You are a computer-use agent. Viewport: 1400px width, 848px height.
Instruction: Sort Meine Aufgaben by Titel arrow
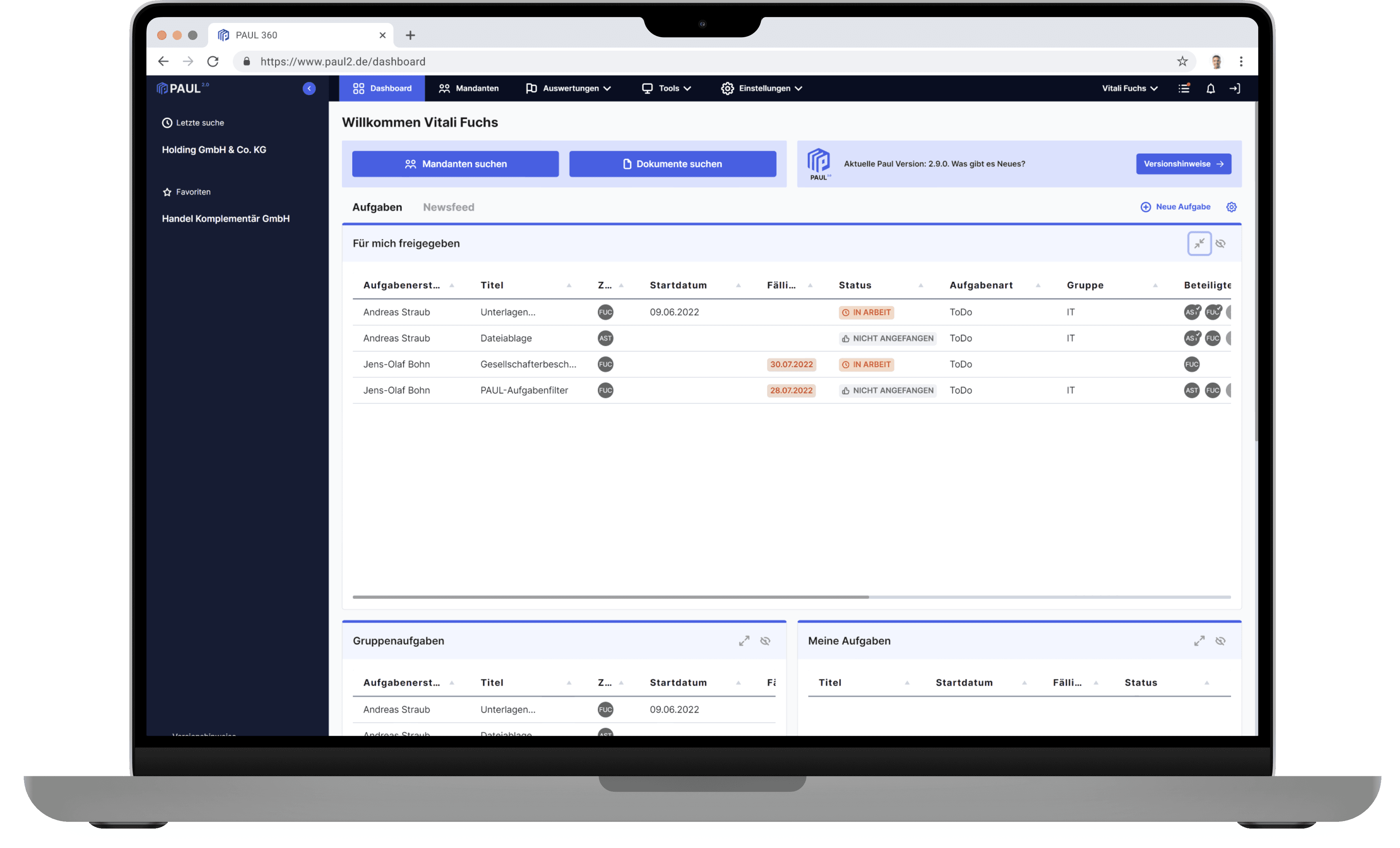[907, 683]
